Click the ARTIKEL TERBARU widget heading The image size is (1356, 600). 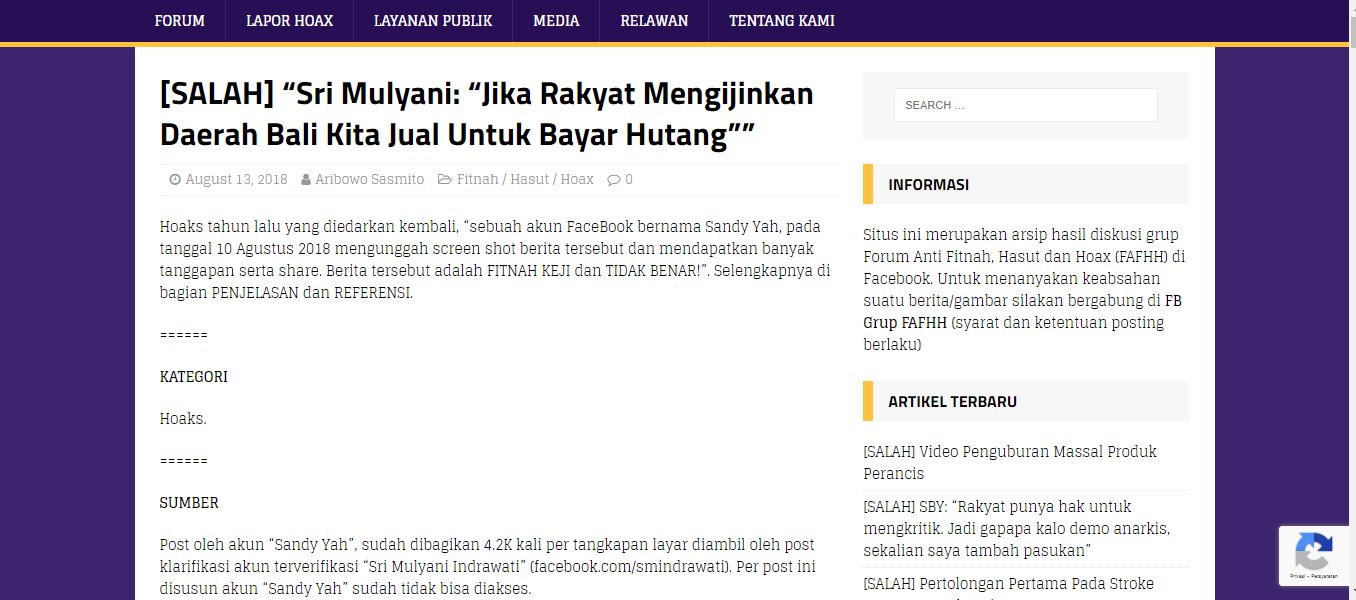coord(952,402)
